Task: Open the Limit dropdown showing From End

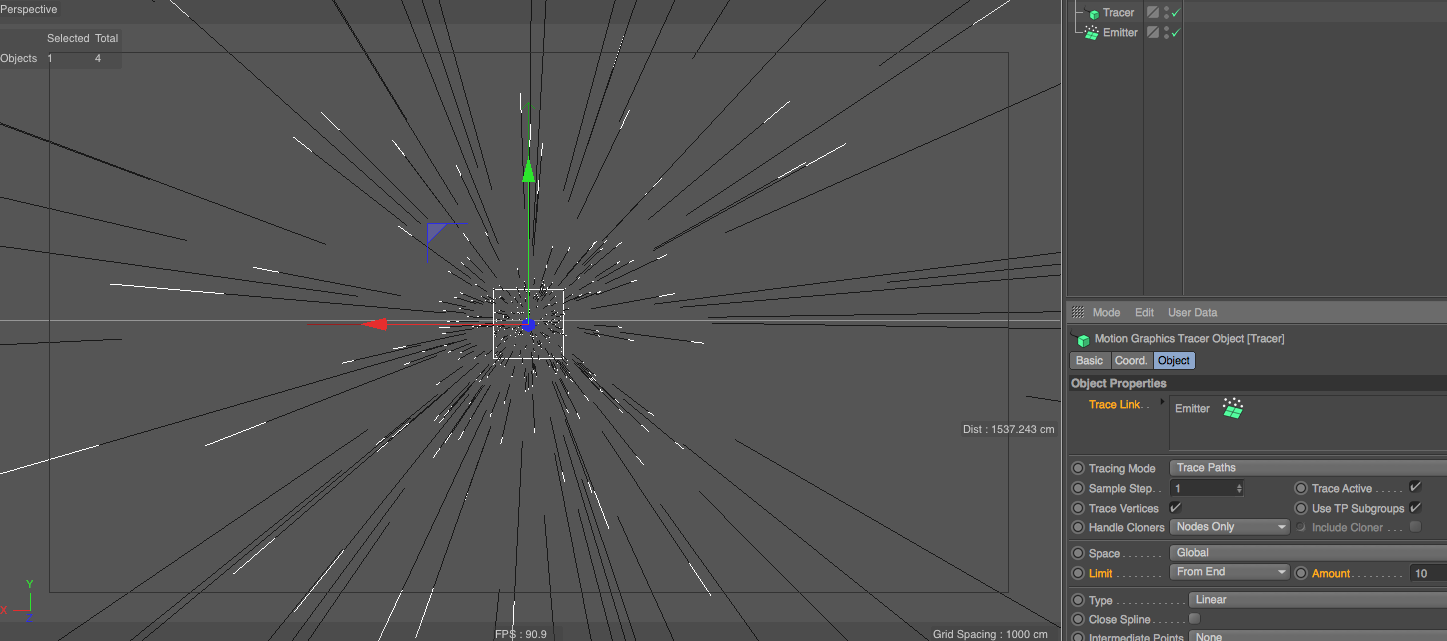Action: (x=1229, y=572)
